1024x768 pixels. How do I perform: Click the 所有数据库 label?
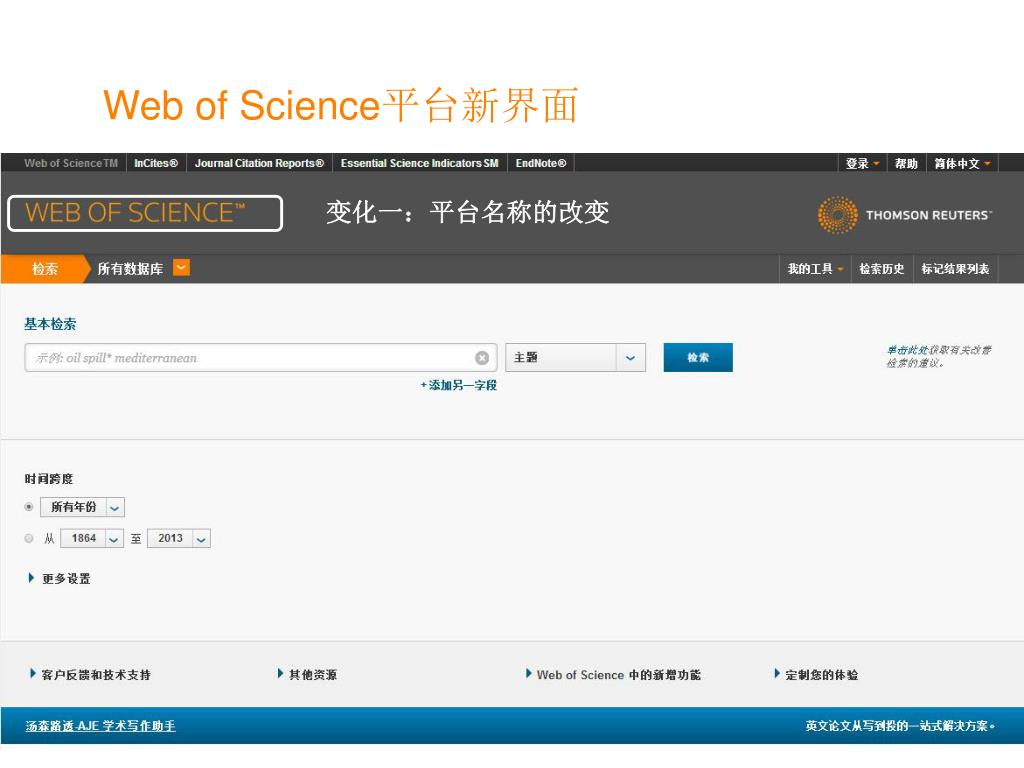130,268
